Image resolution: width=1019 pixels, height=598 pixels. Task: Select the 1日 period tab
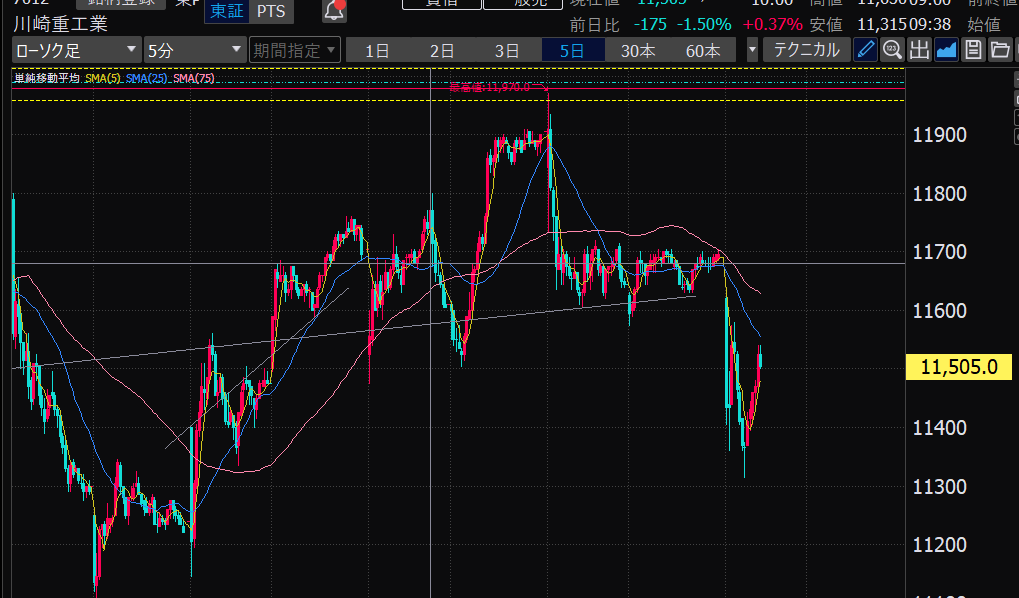[377, 50]
